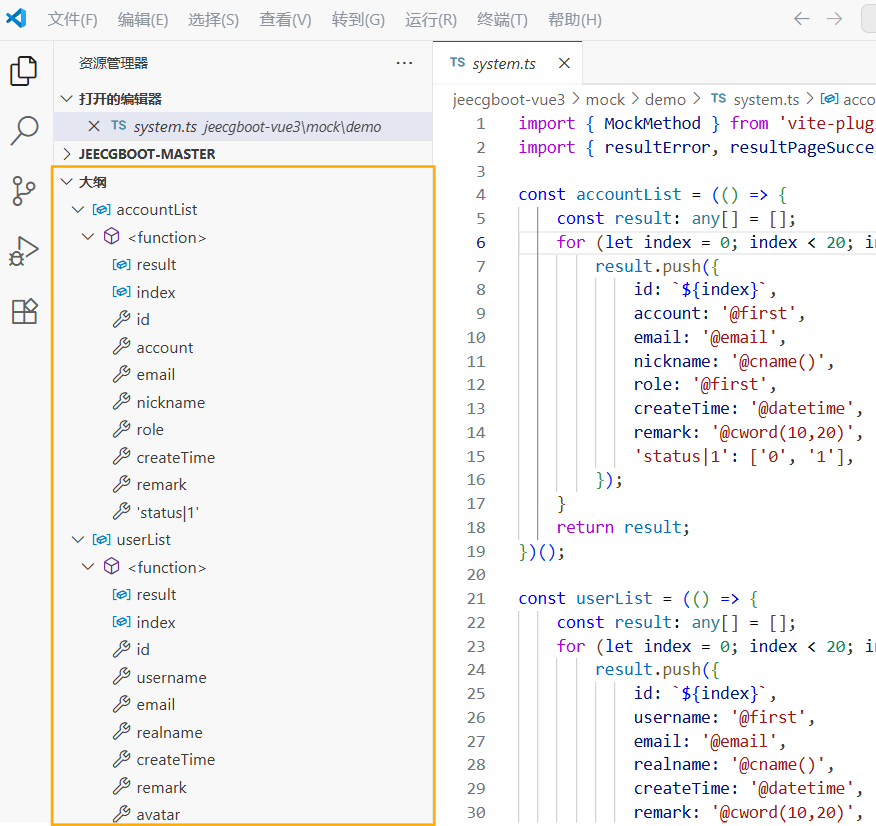
Task: Select id under accountList in outline
Action: [244, 319]
